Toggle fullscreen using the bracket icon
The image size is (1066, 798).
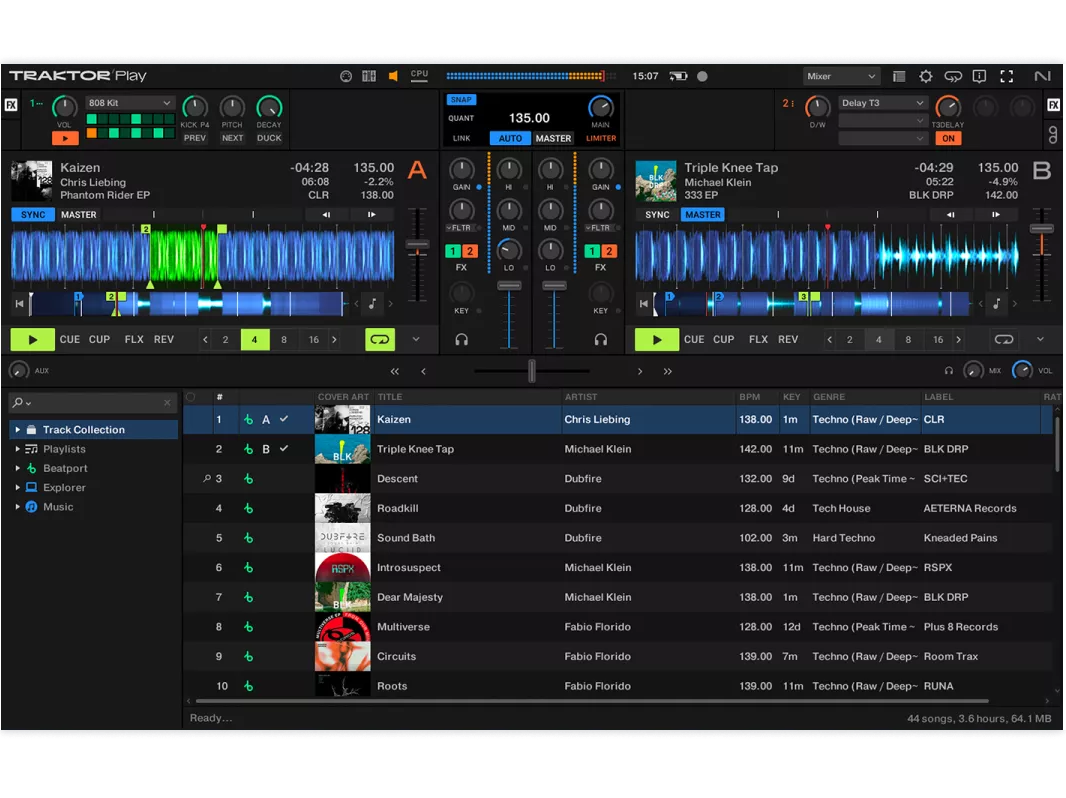[x=1006, y=76]
